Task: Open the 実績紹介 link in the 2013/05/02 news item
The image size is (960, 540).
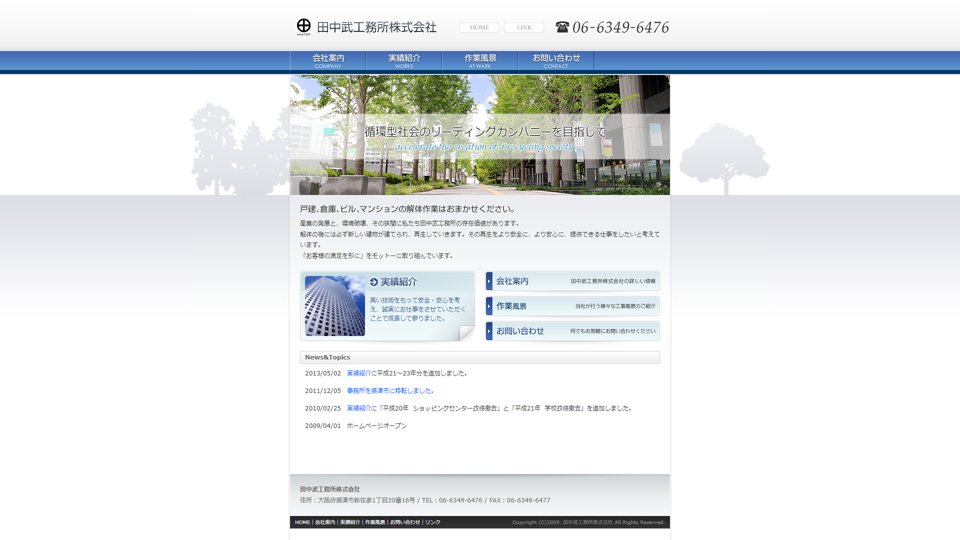Action: pyautogui.click(x=358, y=373)
